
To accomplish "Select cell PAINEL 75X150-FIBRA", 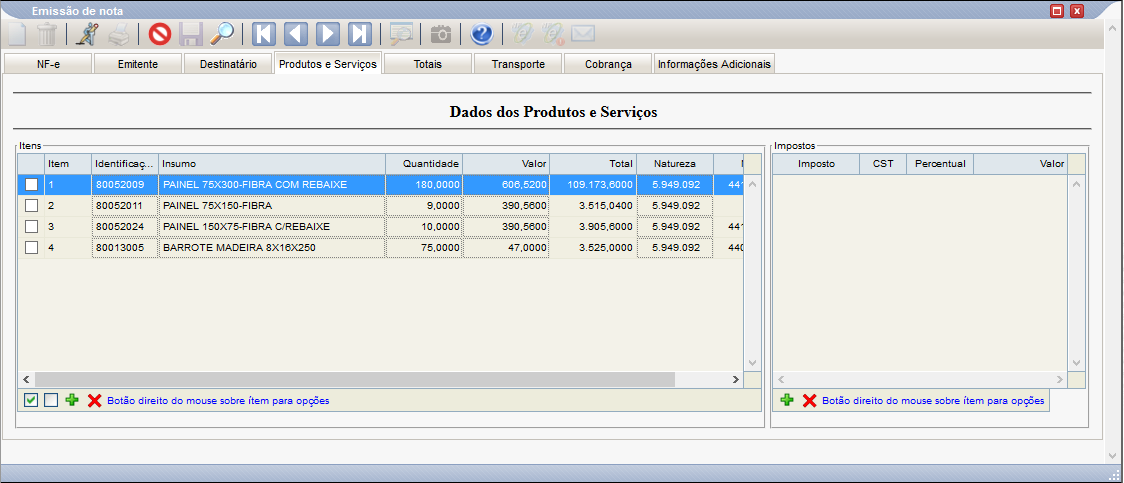I will [272, 206].
